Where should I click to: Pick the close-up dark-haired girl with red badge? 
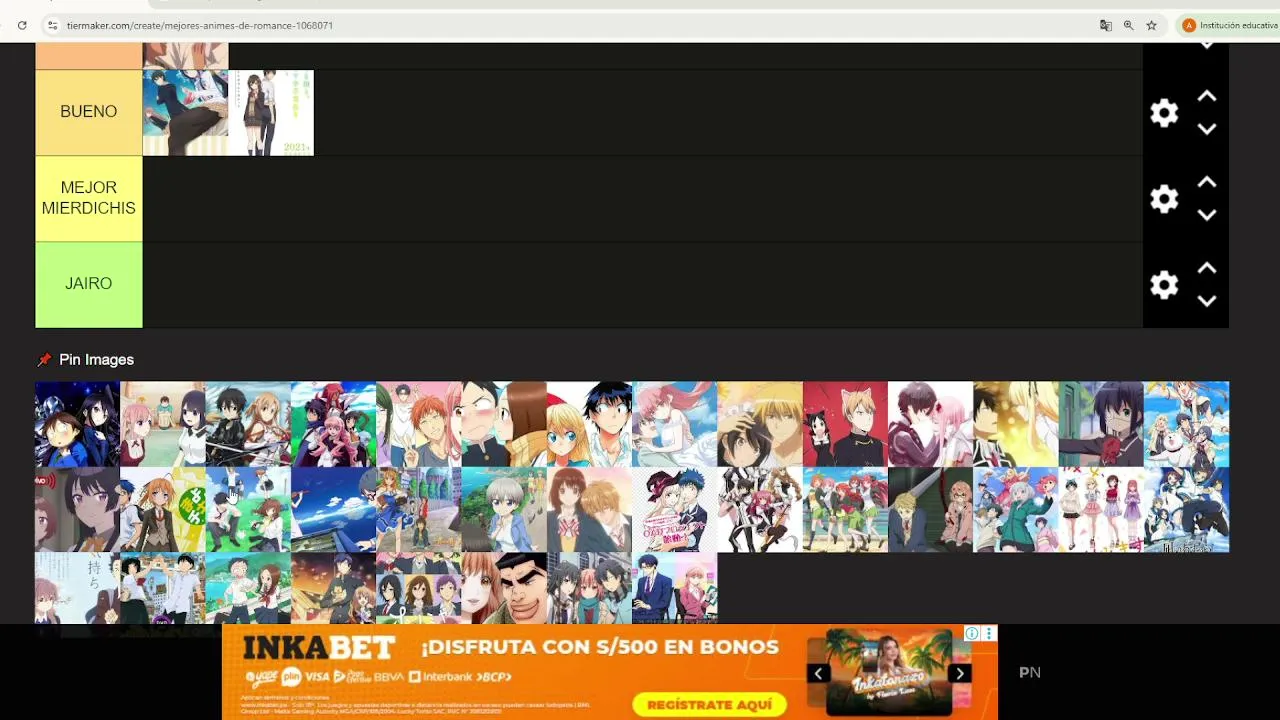[x=77, y=510]
